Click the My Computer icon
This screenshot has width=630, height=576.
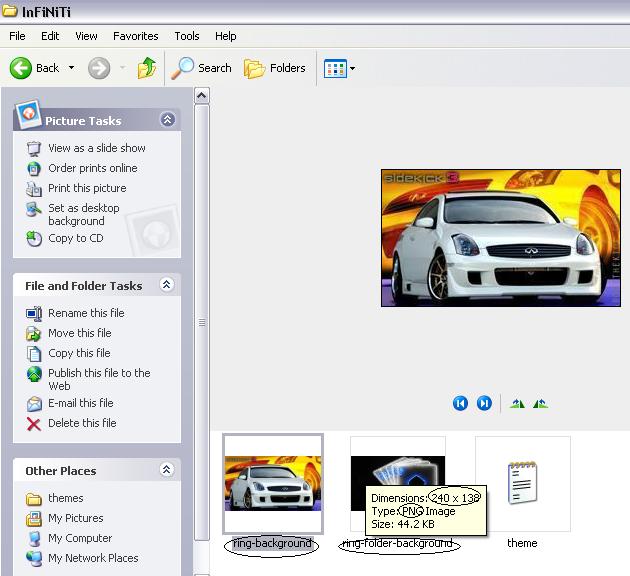pos(34,539)
